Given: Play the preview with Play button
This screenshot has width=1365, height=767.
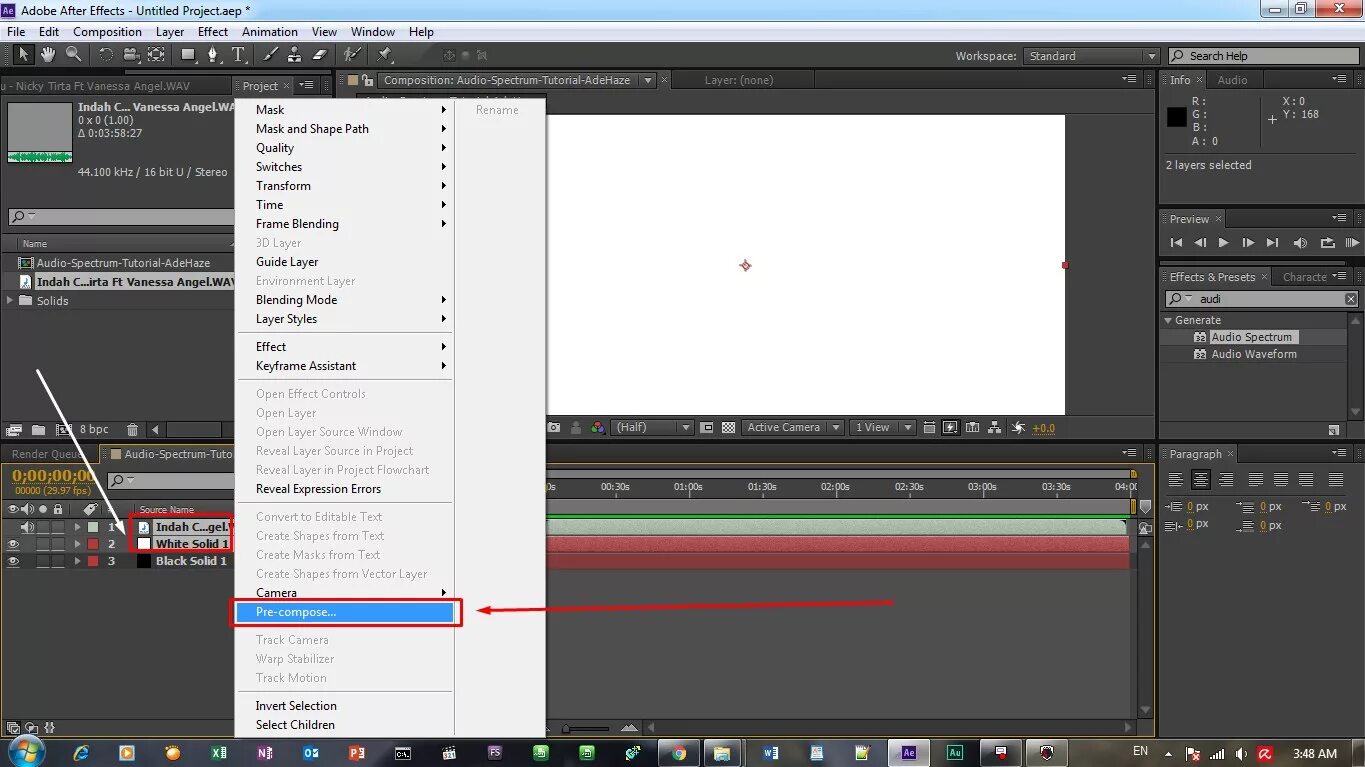Looking at the screenshot, I should click(x=1223, y=242).
